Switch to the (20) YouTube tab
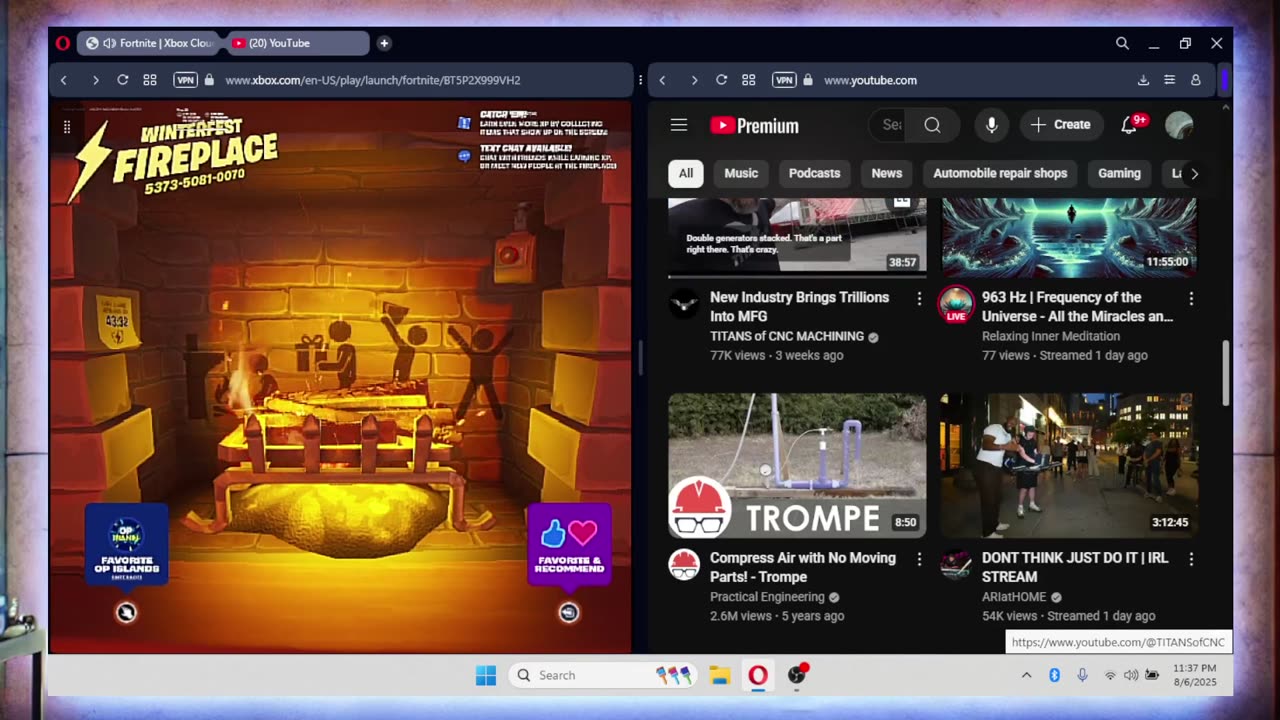 pyautogui.click(x=297, y=43)
